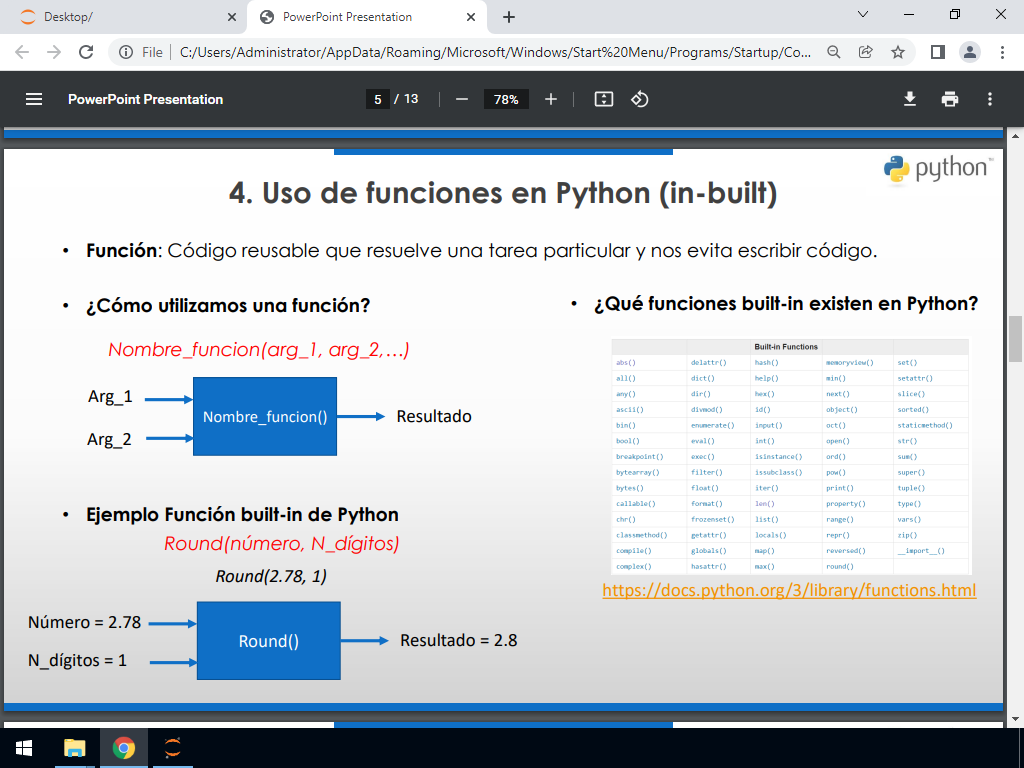Viewport: 1024px width, 768px height.
Task: Toggle the browser side panel
Action: click(938, 52)
